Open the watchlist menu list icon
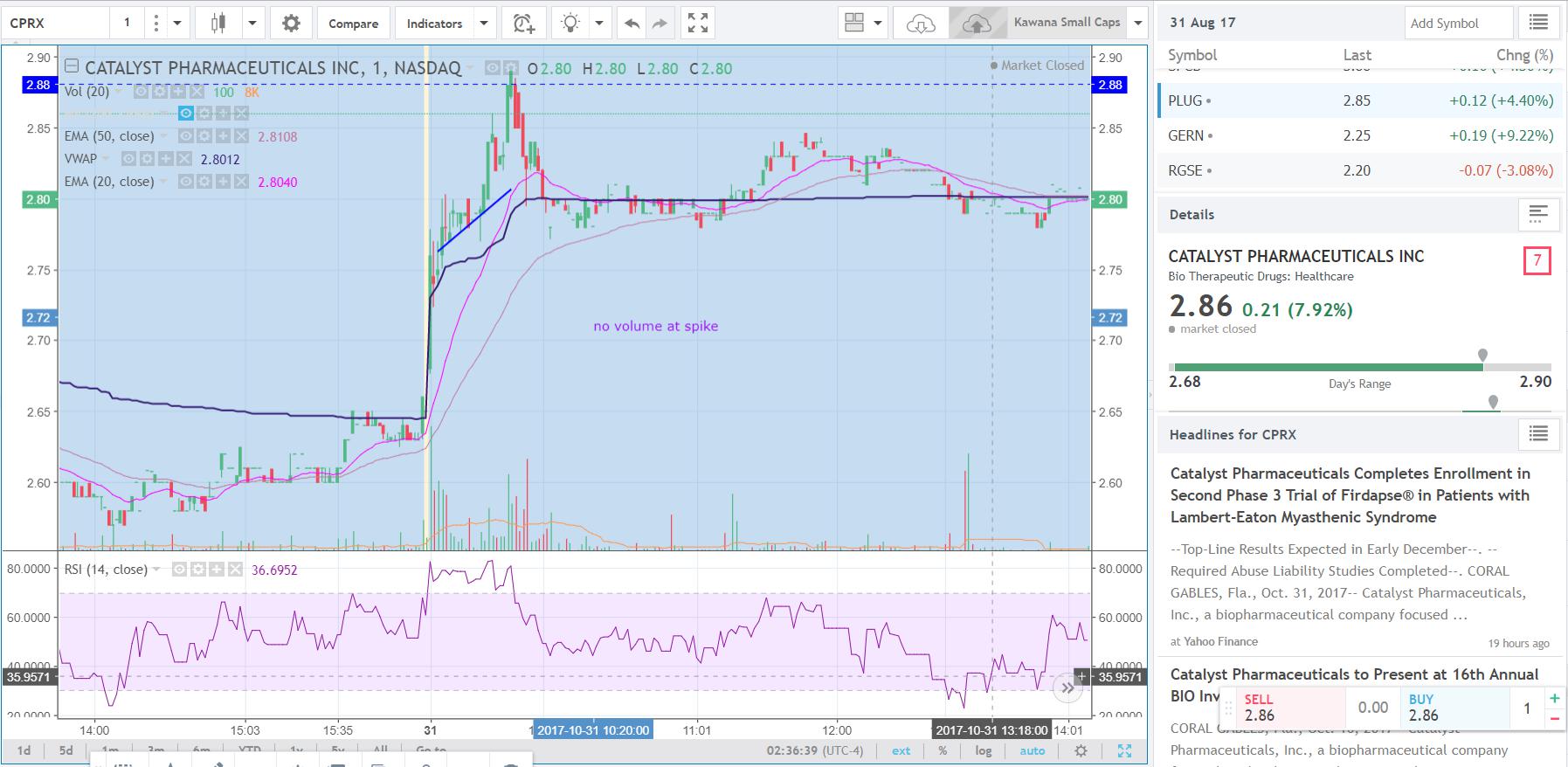The image size is (1568, 767). point(1538,23)
